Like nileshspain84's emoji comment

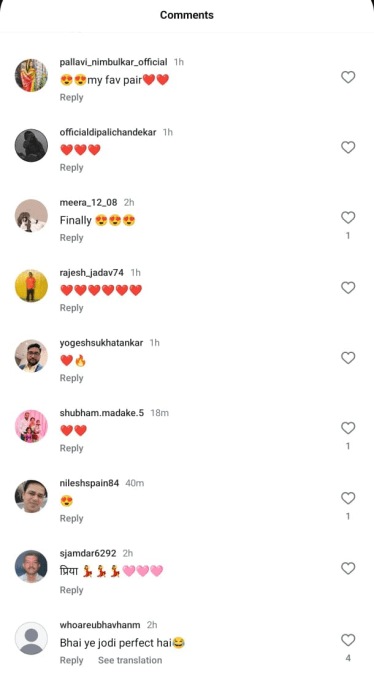coord(348,498)
